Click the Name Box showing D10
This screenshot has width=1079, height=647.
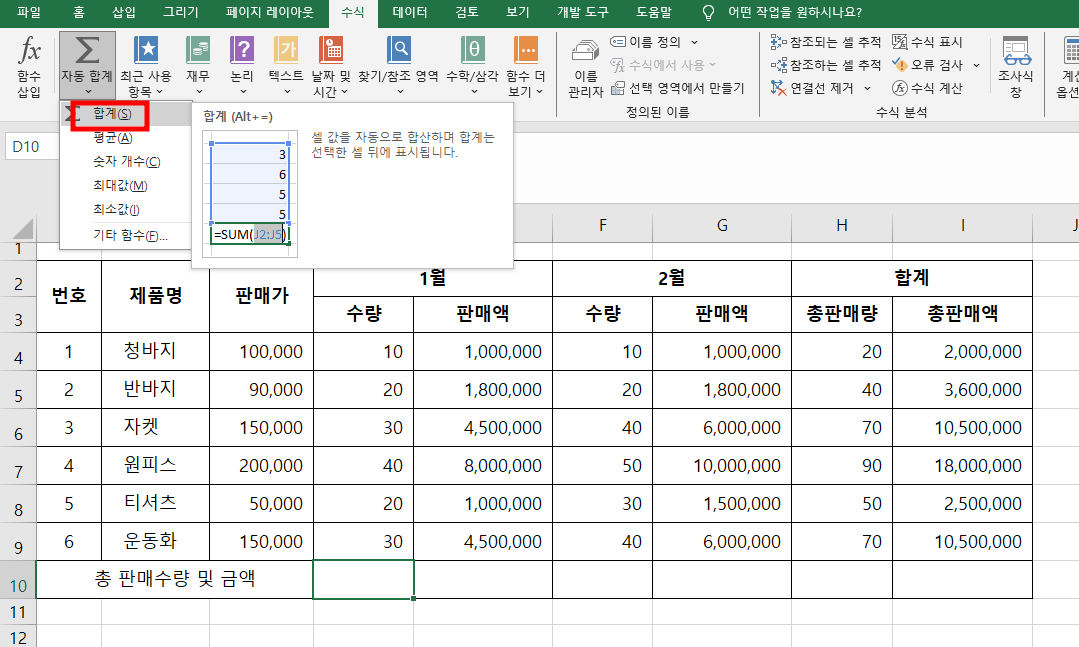[33, 147]
